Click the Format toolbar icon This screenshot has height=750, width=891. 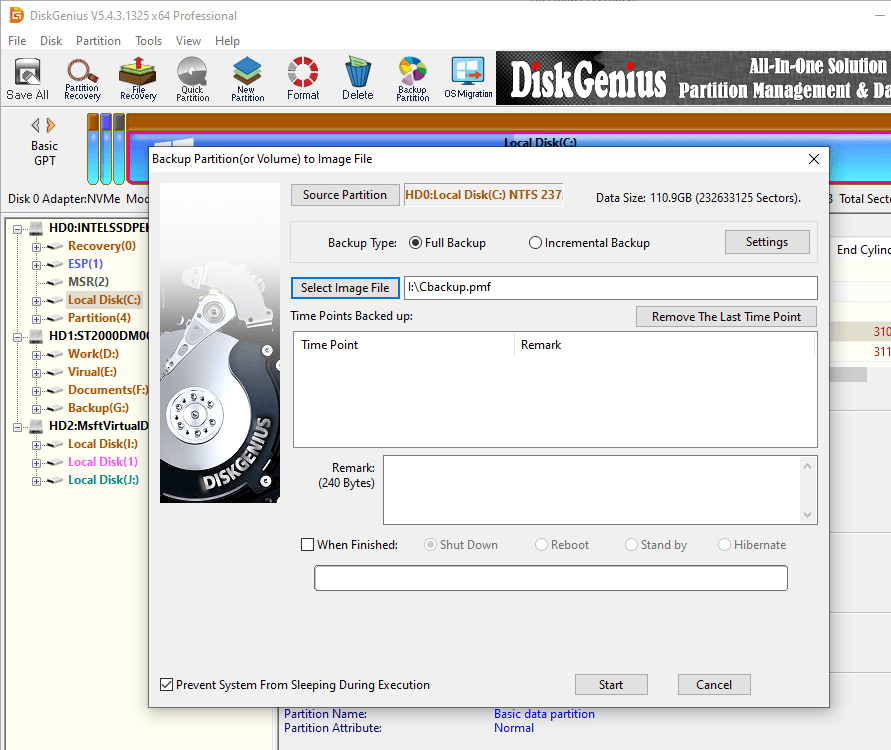point(303,79)
